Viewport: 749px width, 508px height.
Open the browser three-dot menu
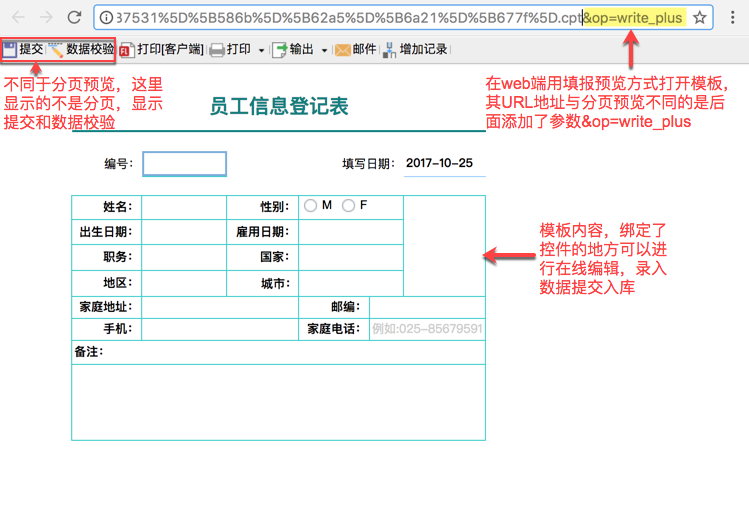pyautogui.click(x=732, y=18)
